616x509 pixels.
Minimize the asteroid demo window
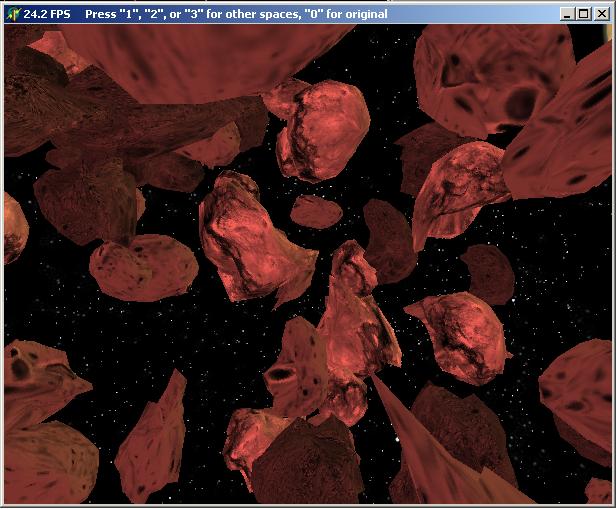tap(567, 14)
